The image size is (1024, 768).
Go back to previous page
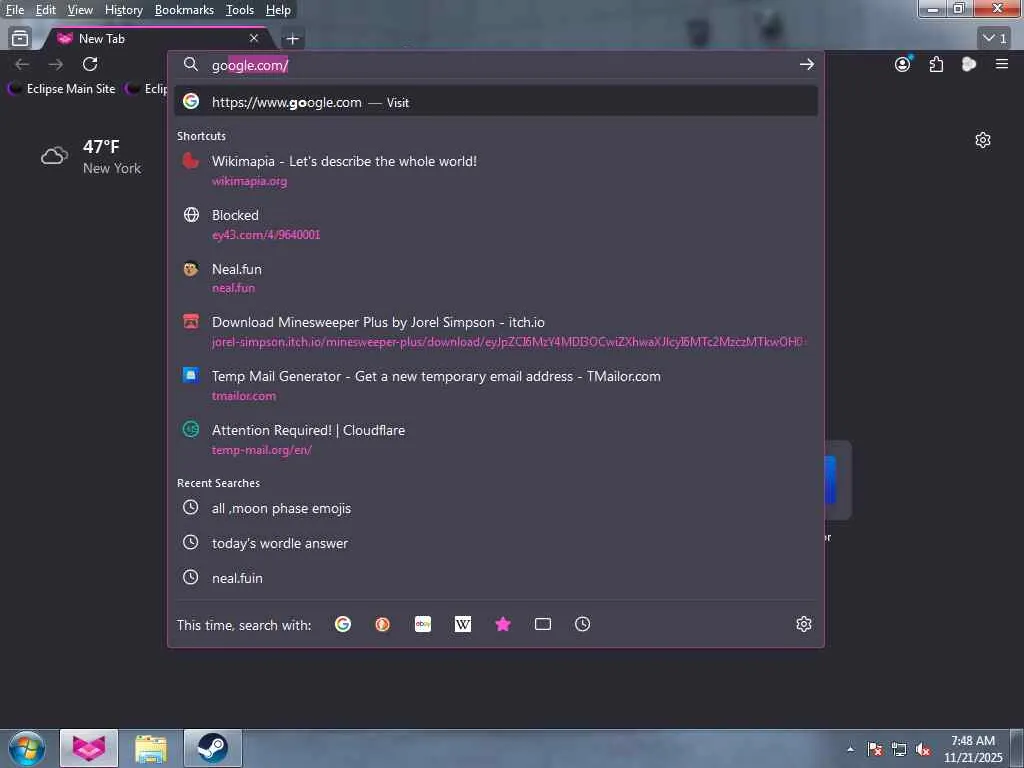[22, 64]
